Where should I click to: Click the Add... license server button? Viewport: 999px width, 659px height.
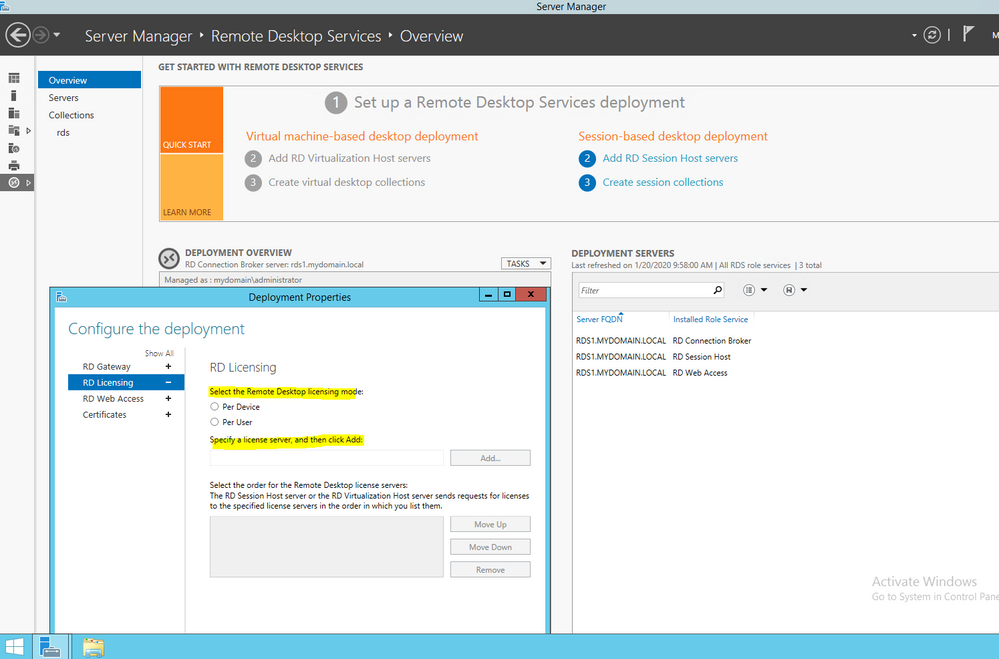(x=490, y=458)
